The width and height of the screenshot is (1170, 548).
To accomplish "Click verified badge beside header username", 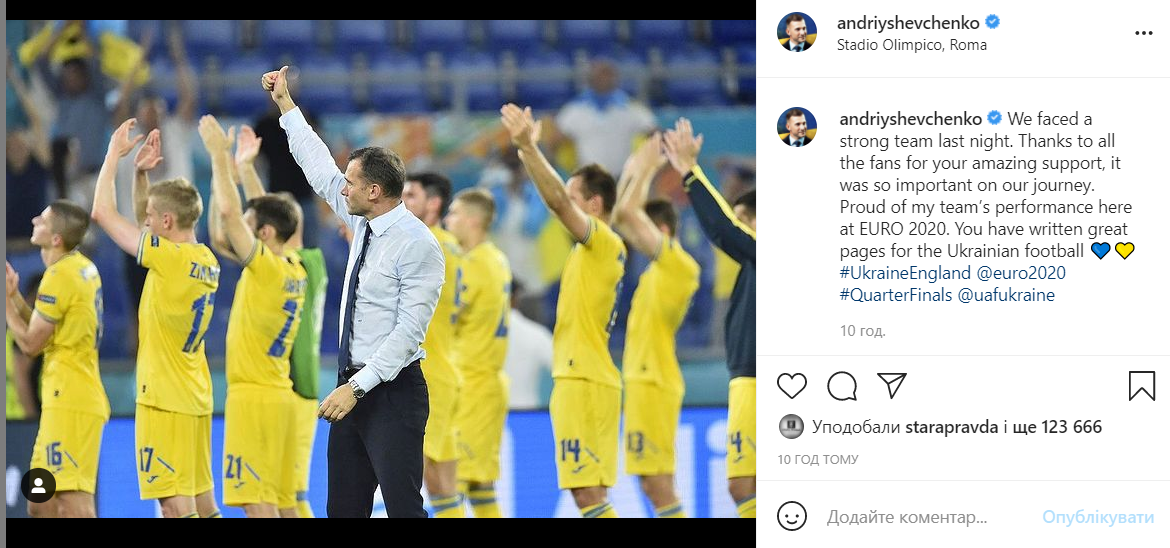I will (x=992, y=22).
